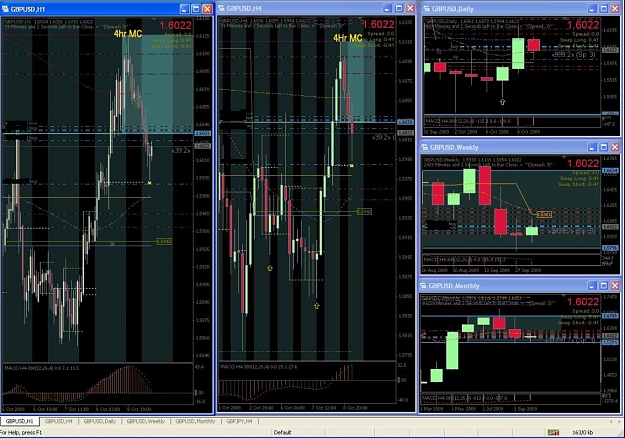
Task: Click the '163/0 kb' traffic indicator
Action: pyautogui.click(x=583, y=432)
